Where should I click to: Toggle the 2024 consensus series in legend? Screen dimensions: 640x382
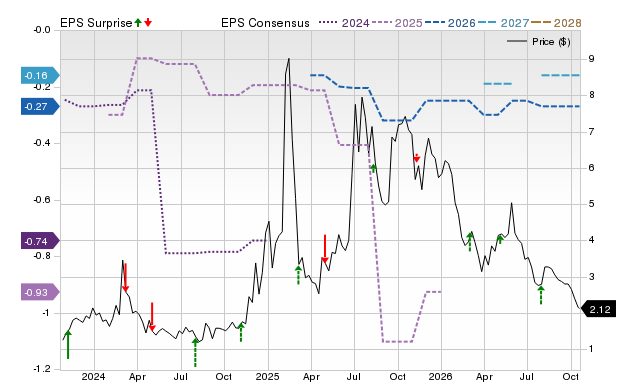click(344, 23)
